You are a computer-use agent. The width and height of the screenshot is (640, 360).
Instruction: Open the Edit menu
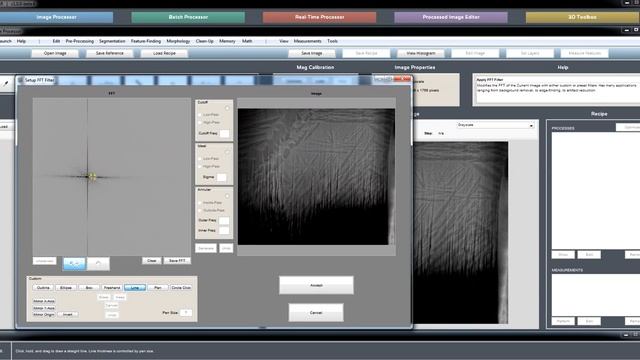tap(56, 41)
